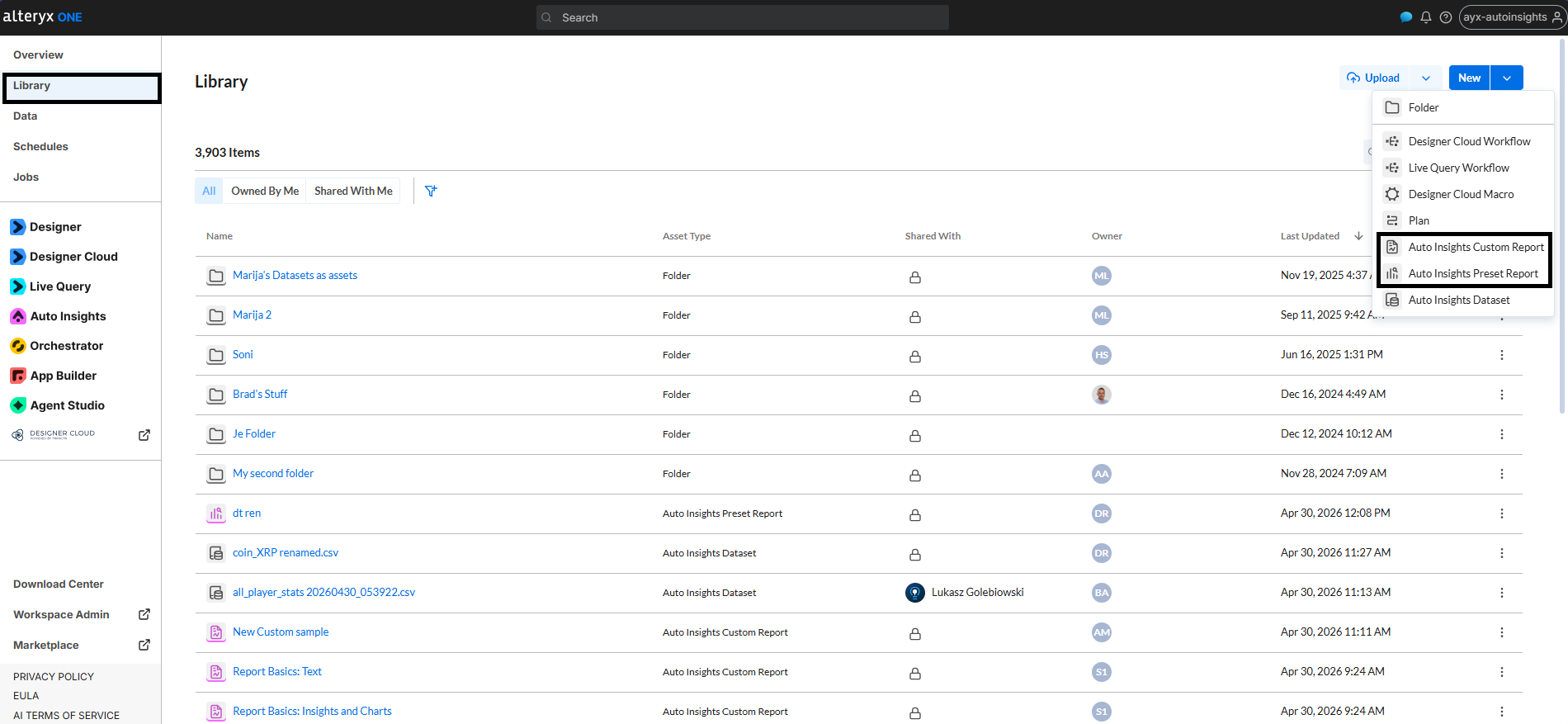
Task: Expand the Upload dropdown arrow
Action: click(1426, 78)
